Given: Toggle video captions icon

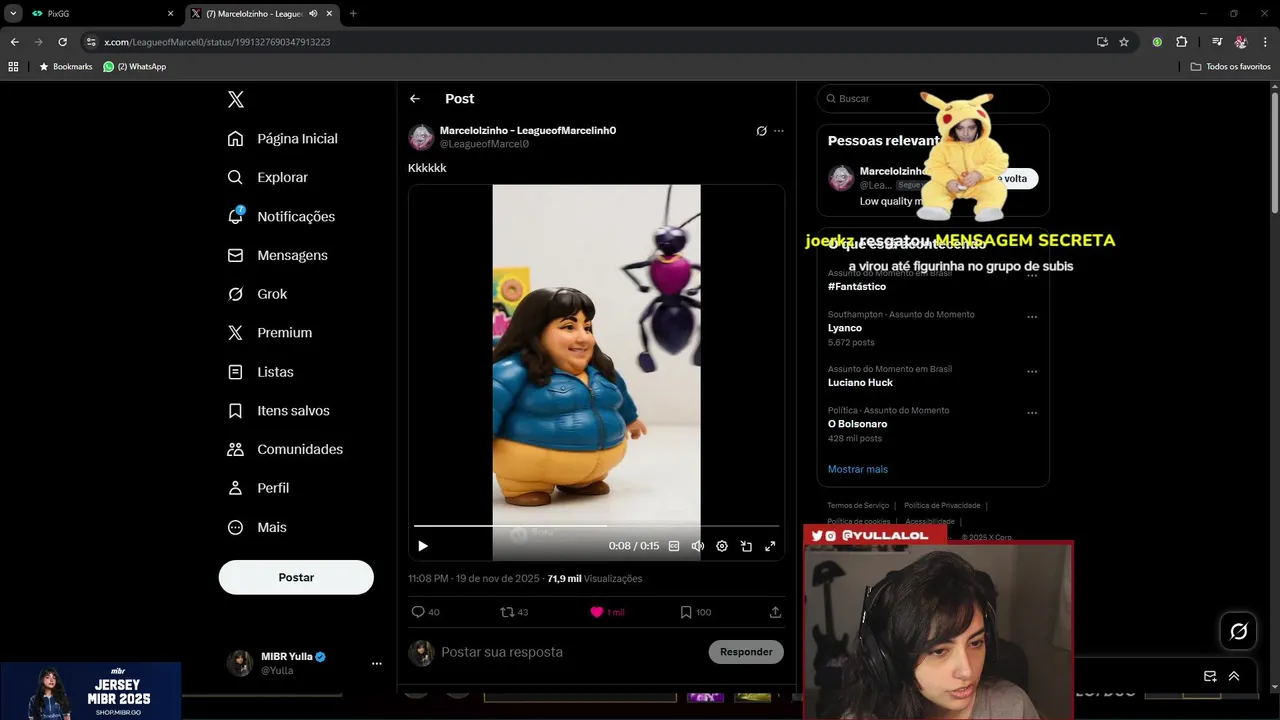Looking at the screenshot, I should [674, 546].
